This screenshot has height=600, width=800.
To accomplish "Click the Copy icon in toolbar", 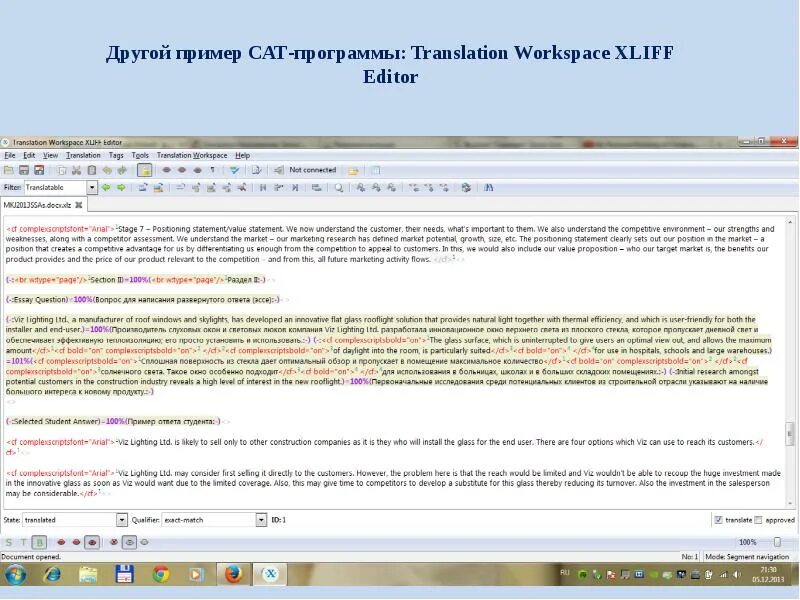I will 62,170.
